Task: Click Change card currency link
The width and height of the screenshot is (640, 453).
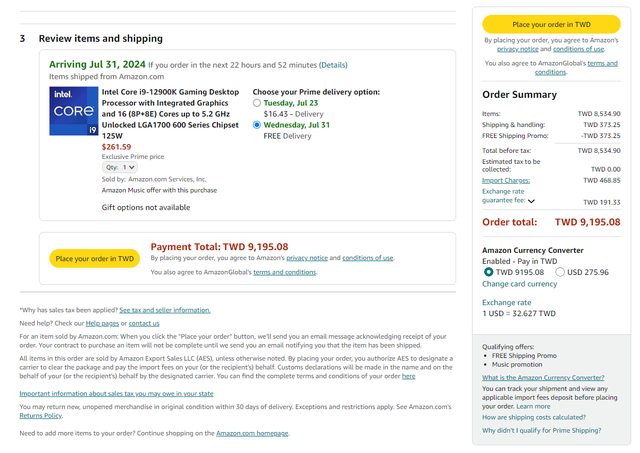Action: coord(520,284)
